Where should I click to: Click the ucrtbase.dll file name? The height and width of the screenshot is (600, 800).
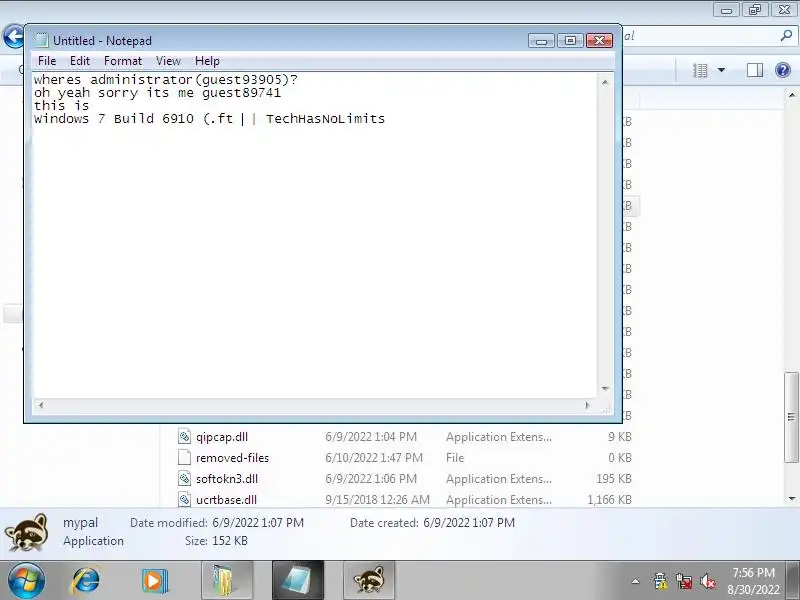(227, 499)
